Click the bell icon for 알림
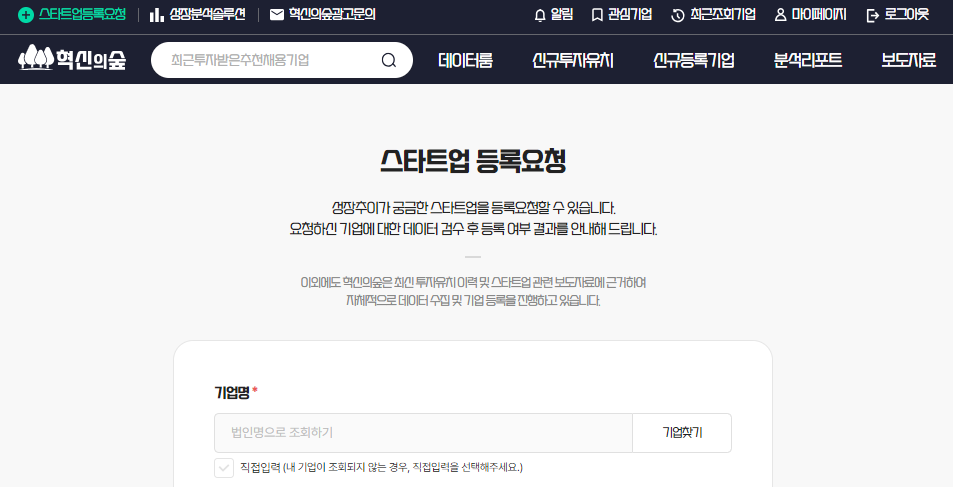953x487 pixels. (540, 15)
